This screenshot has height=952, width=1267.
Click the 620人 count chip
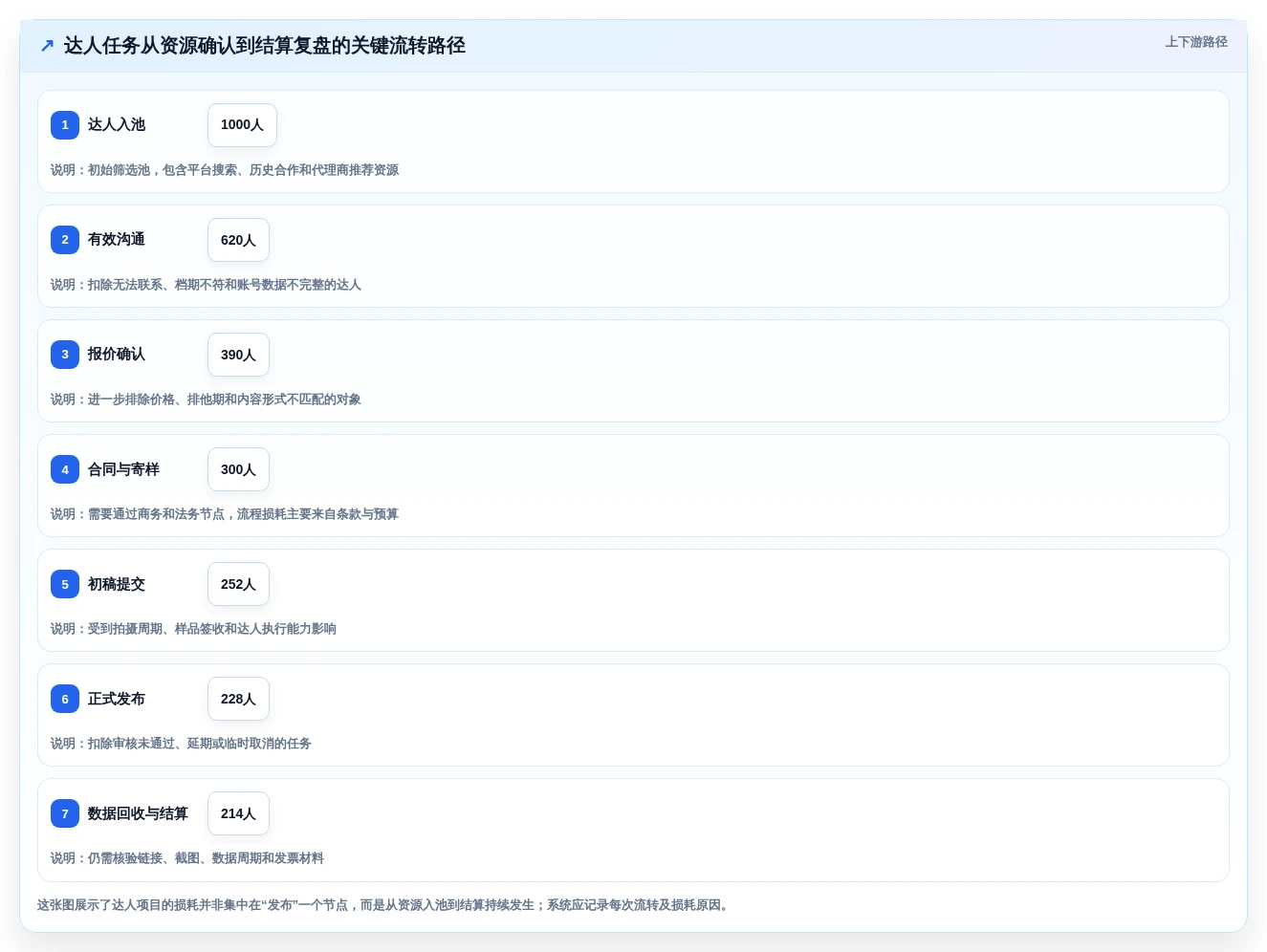238,240
